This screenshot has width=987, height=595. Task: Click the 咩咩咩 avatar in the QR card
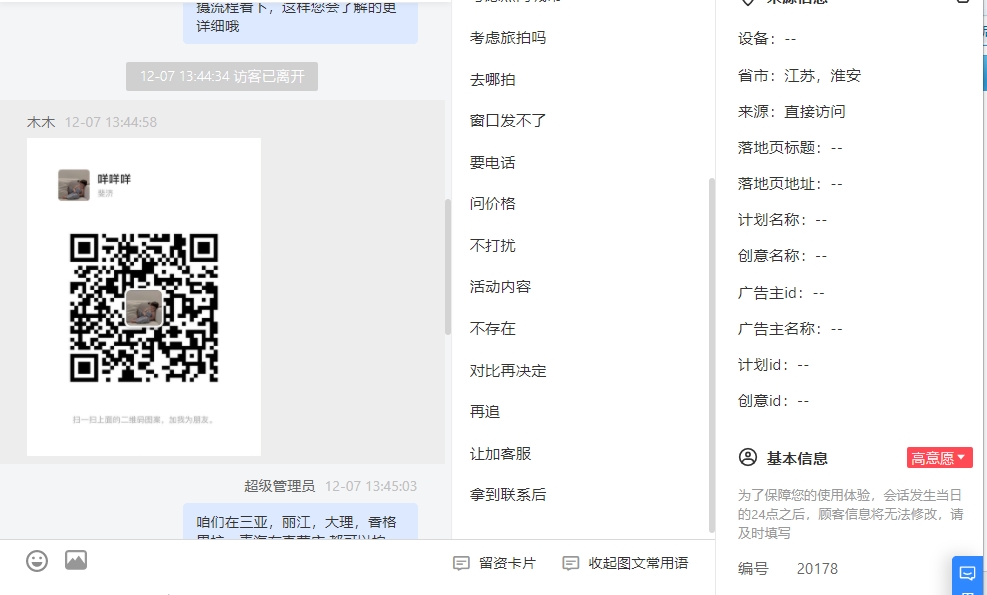74,184
